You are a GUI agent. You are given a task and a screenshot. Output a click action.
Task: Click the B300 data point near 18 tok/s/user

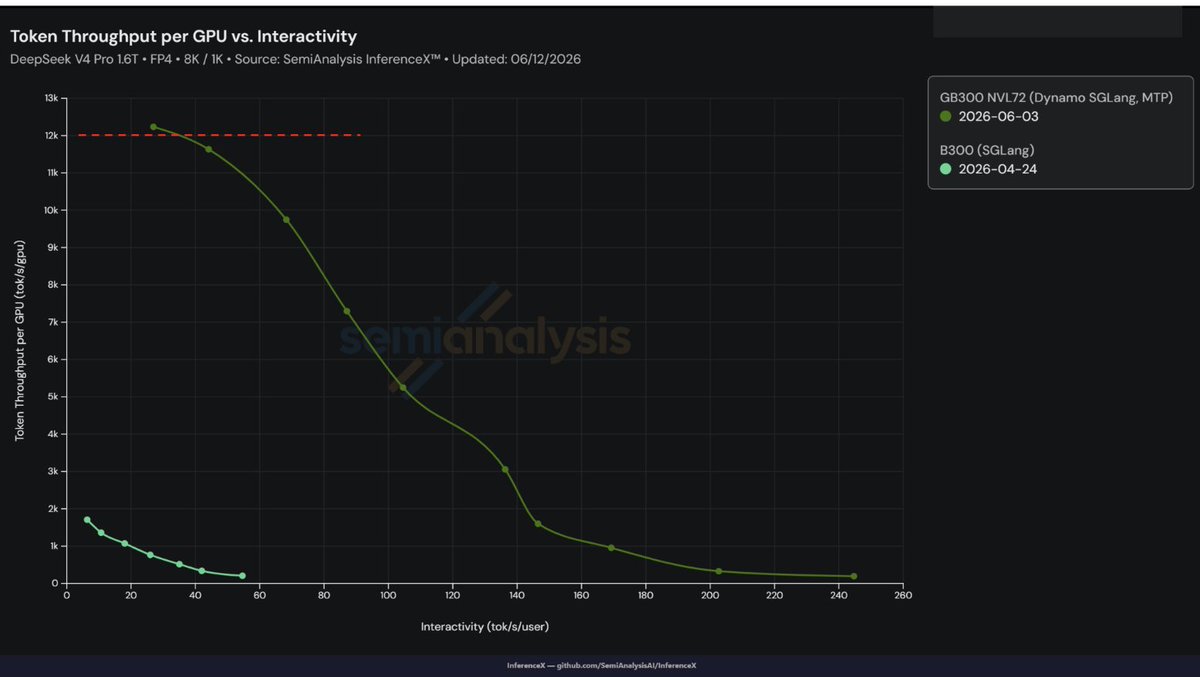pos(125,543)
